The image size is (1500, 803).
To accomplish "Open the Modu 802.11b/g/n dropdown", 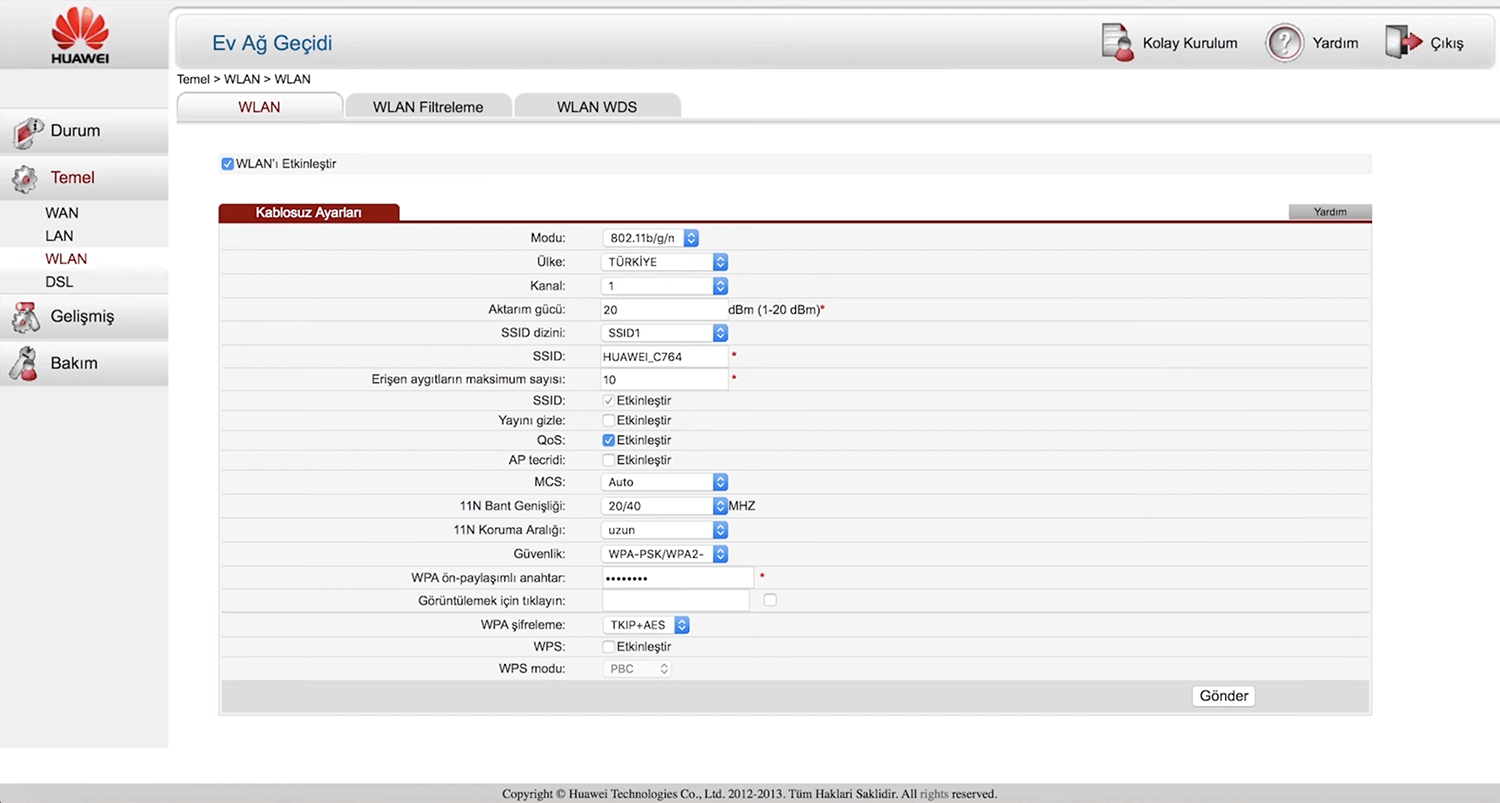I will pyautogui.click(x=651, y=238).
